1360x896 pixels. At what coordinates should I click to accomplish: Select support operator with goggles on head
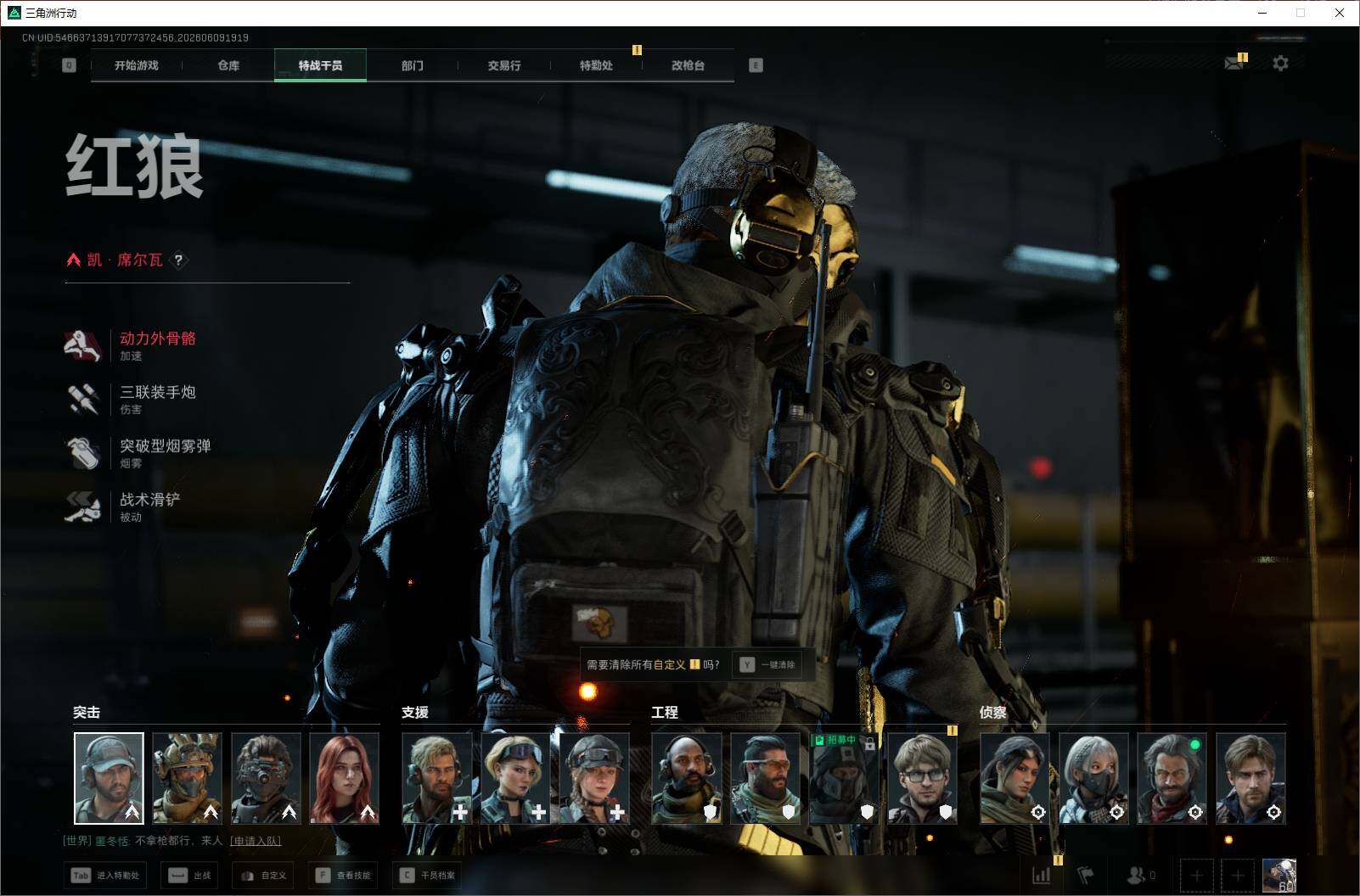(515, 778)
